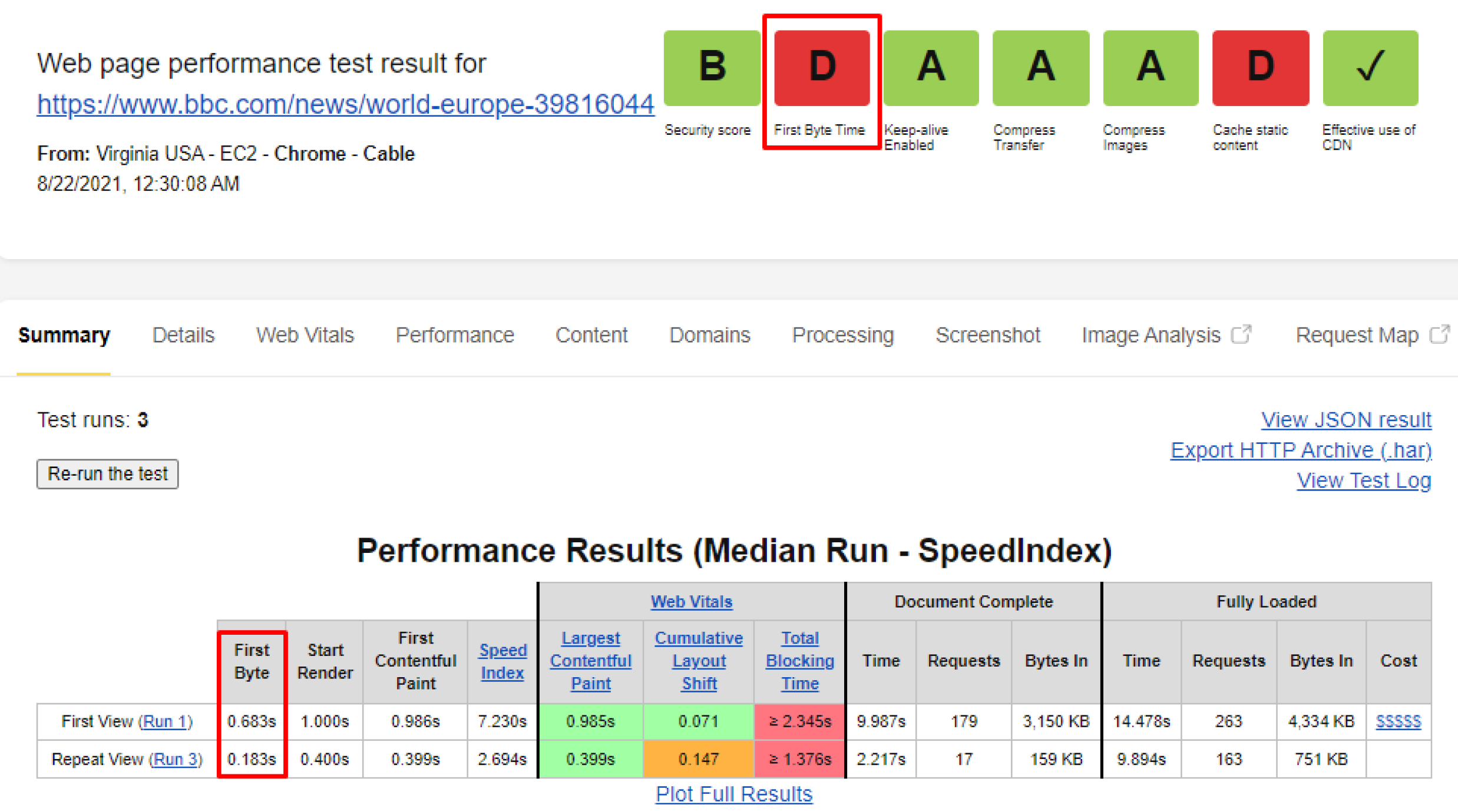Screen dimensions: 1458x812
Task: Click the 751 KB repeat view bytes cell
Action: pos(1321,759)
